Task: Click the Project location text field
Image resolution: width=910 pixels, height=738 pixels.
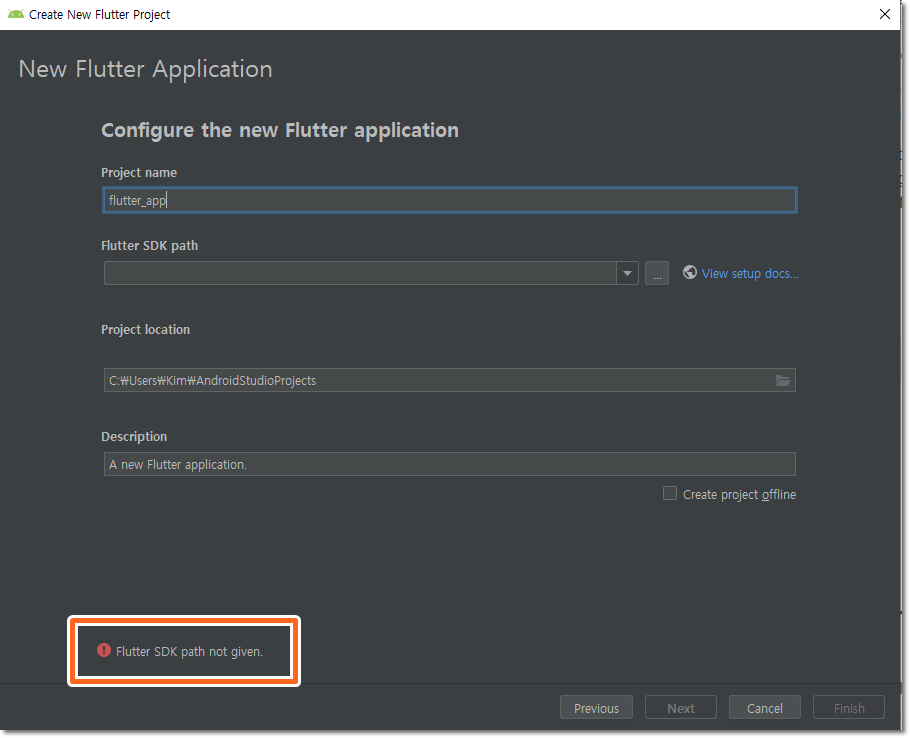Action: (x=450, y=380)
